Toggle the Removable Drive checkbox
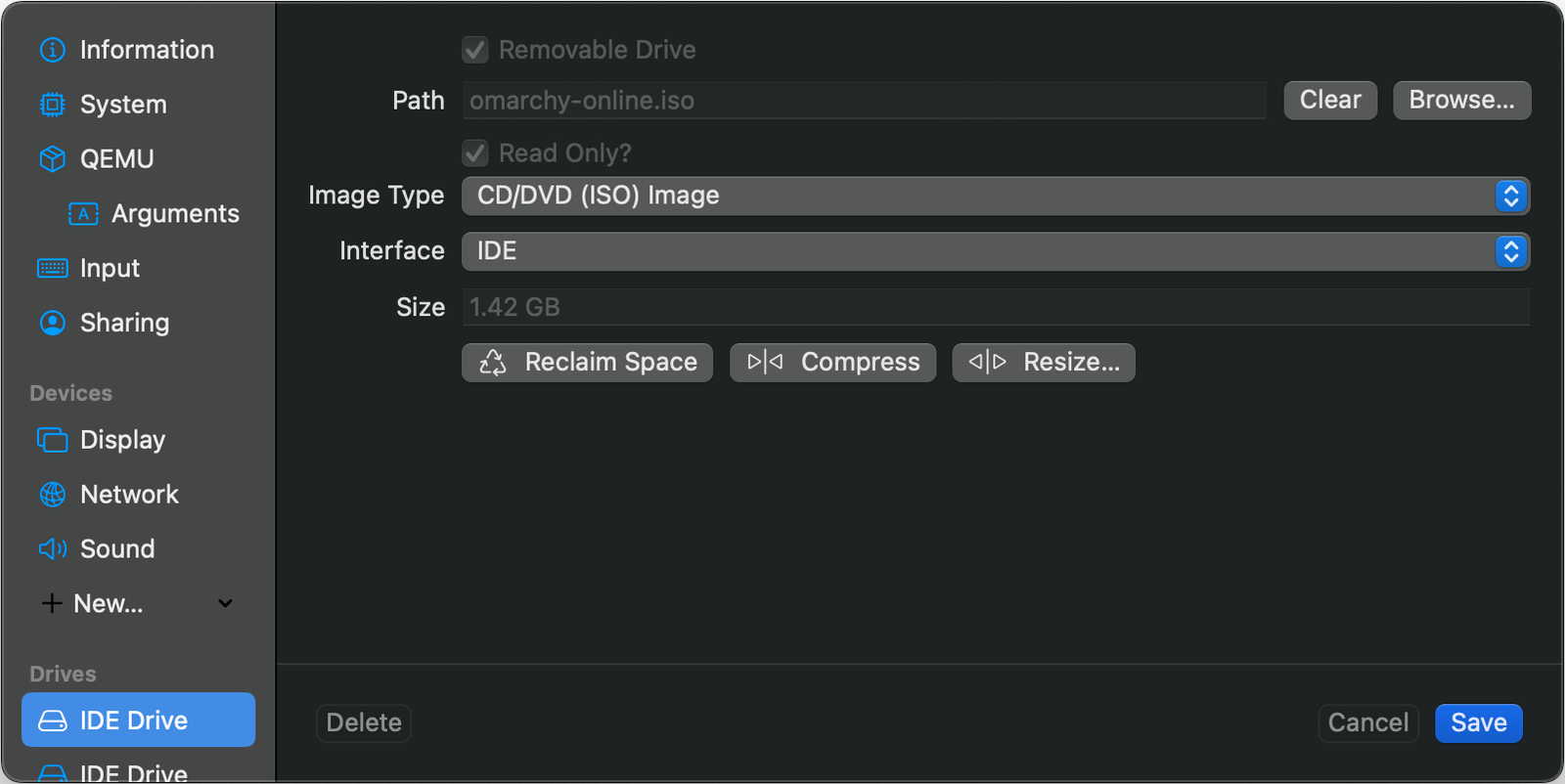The height and width of the screenshot is (784, 1565). tap(475, 50)
